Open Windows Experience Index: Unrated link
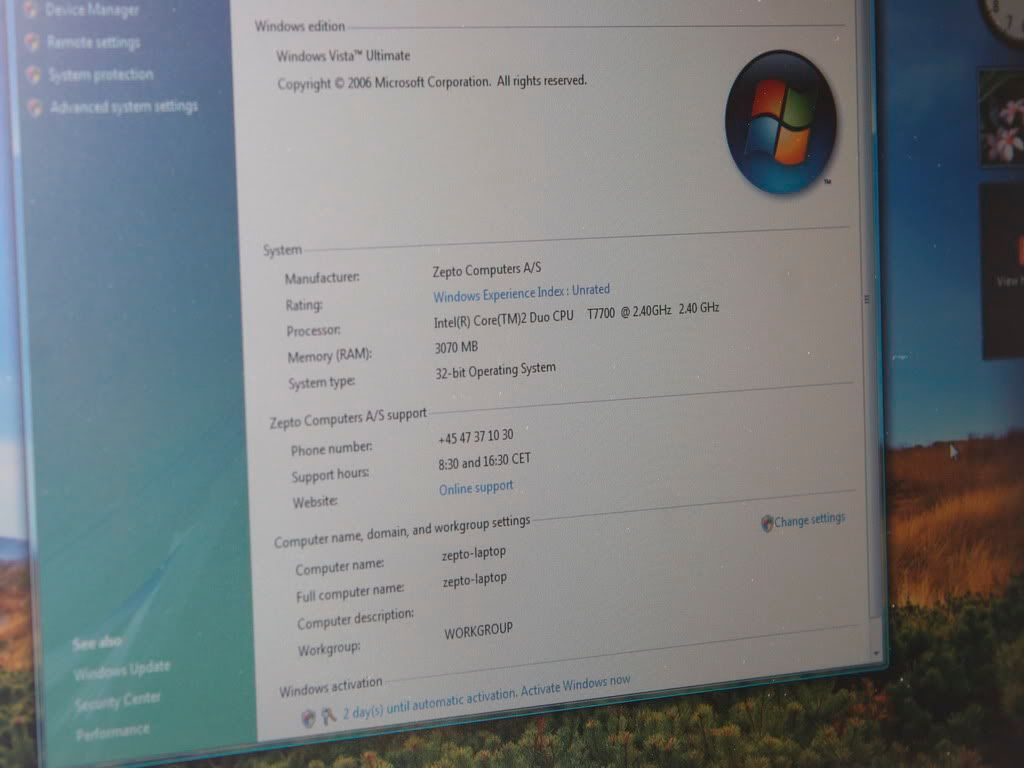The height and width of the screenshot is (768, 1024). [x=521, y=293]
